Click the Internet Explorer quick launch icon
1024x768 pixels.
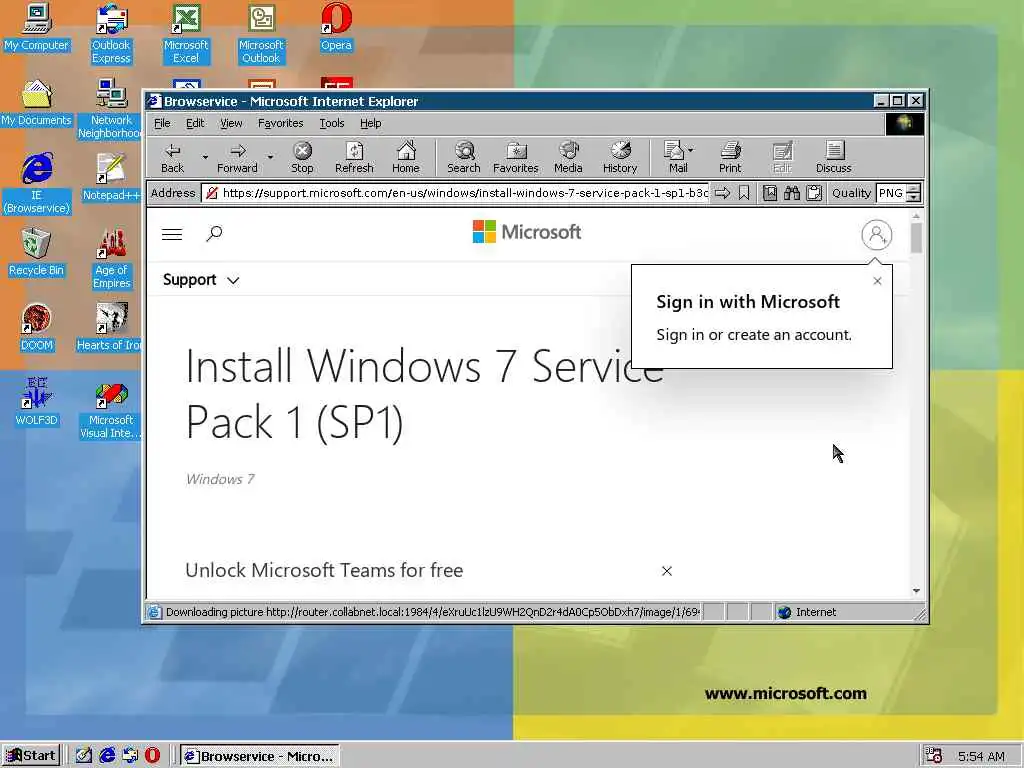pos(107,756)
